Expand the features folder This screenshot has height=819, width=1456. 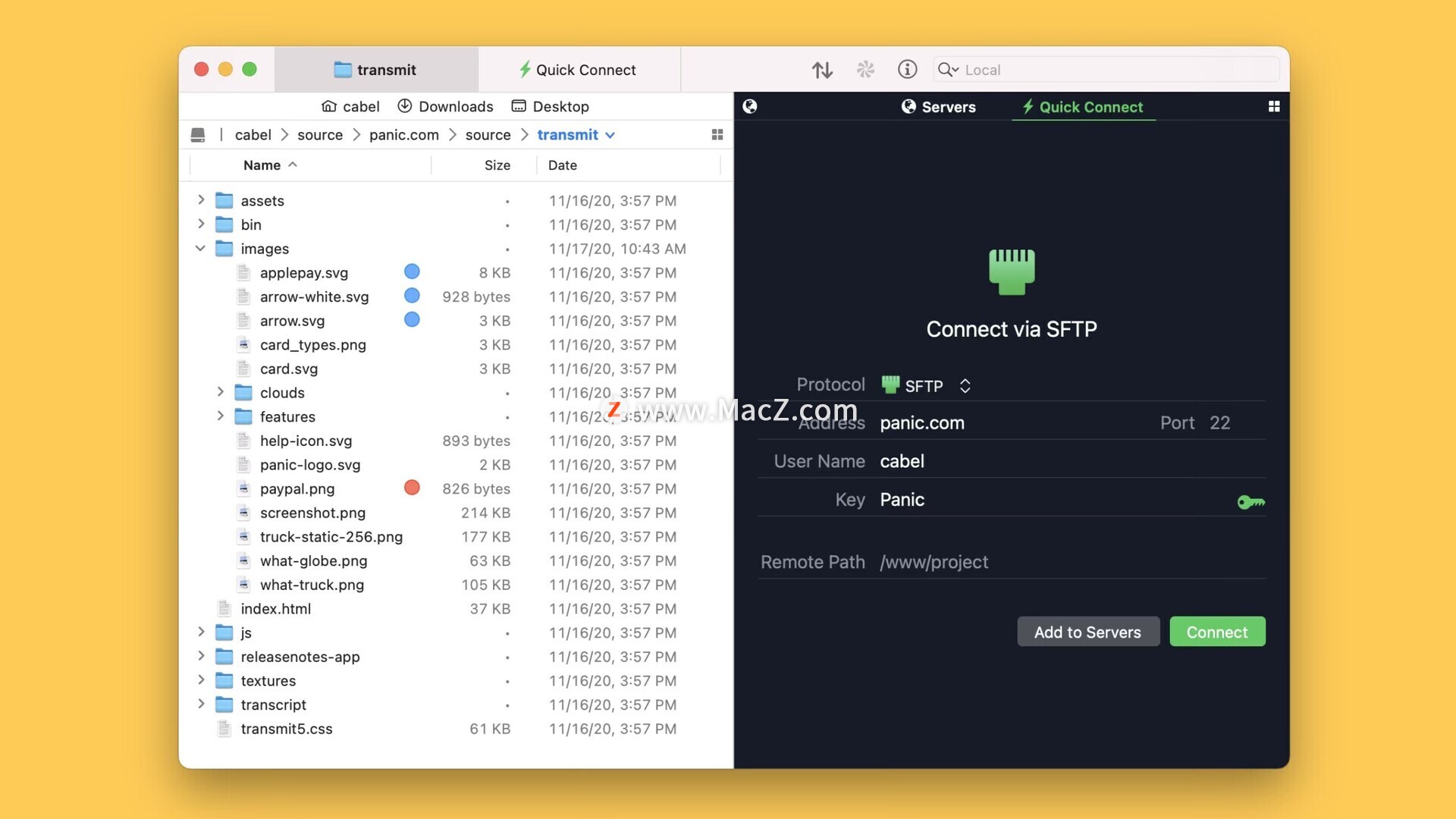click(220, 416)
